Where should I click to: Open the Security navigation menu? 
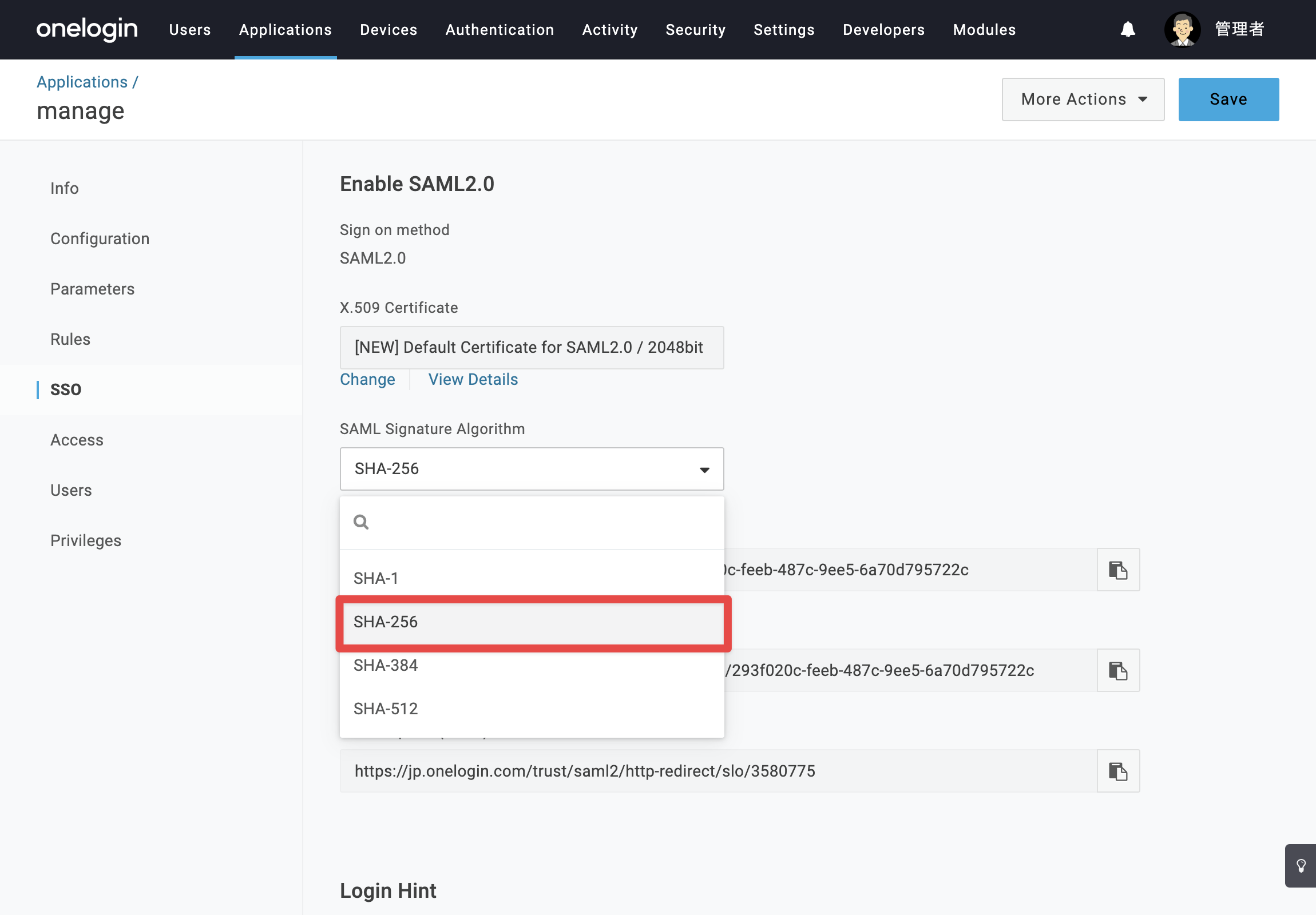point(696,29)
